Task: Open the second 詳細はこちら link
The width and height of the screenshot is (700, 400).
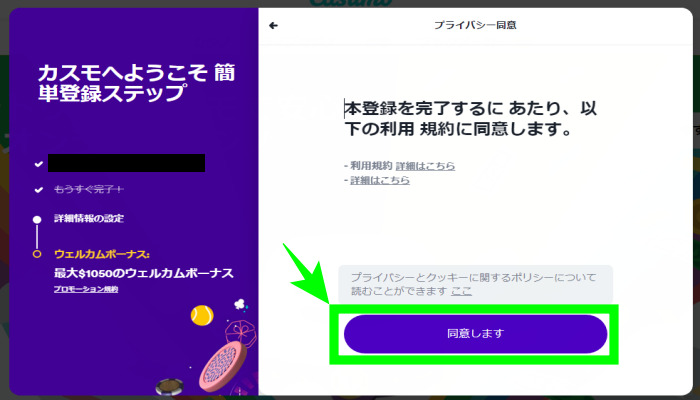Action: click(380, 180)
